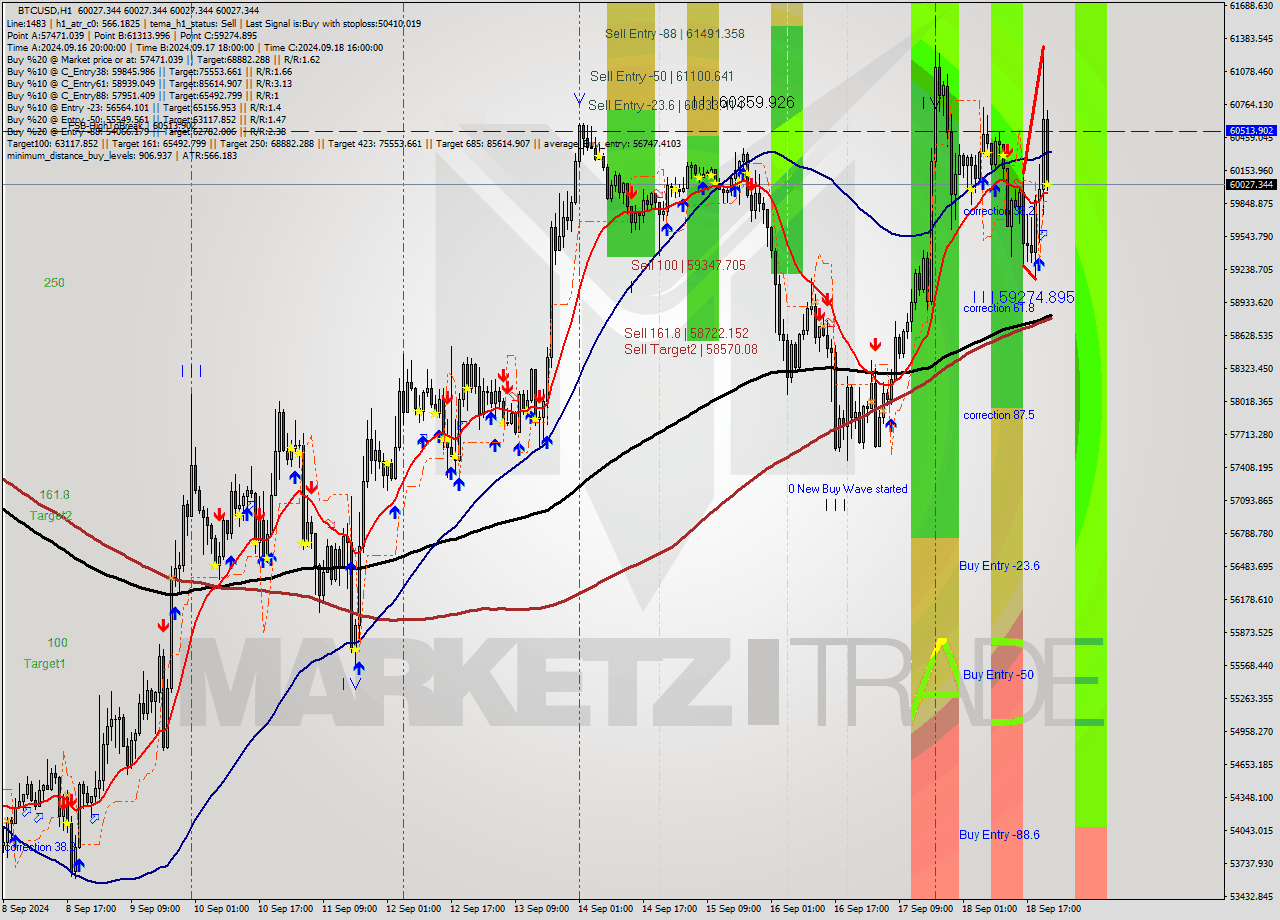Screen dimensions: 1280x920
Task: Click the 'Buy %10 @ C_Entry38' header line
Action: pyautogui.click(x=149, y=71)
